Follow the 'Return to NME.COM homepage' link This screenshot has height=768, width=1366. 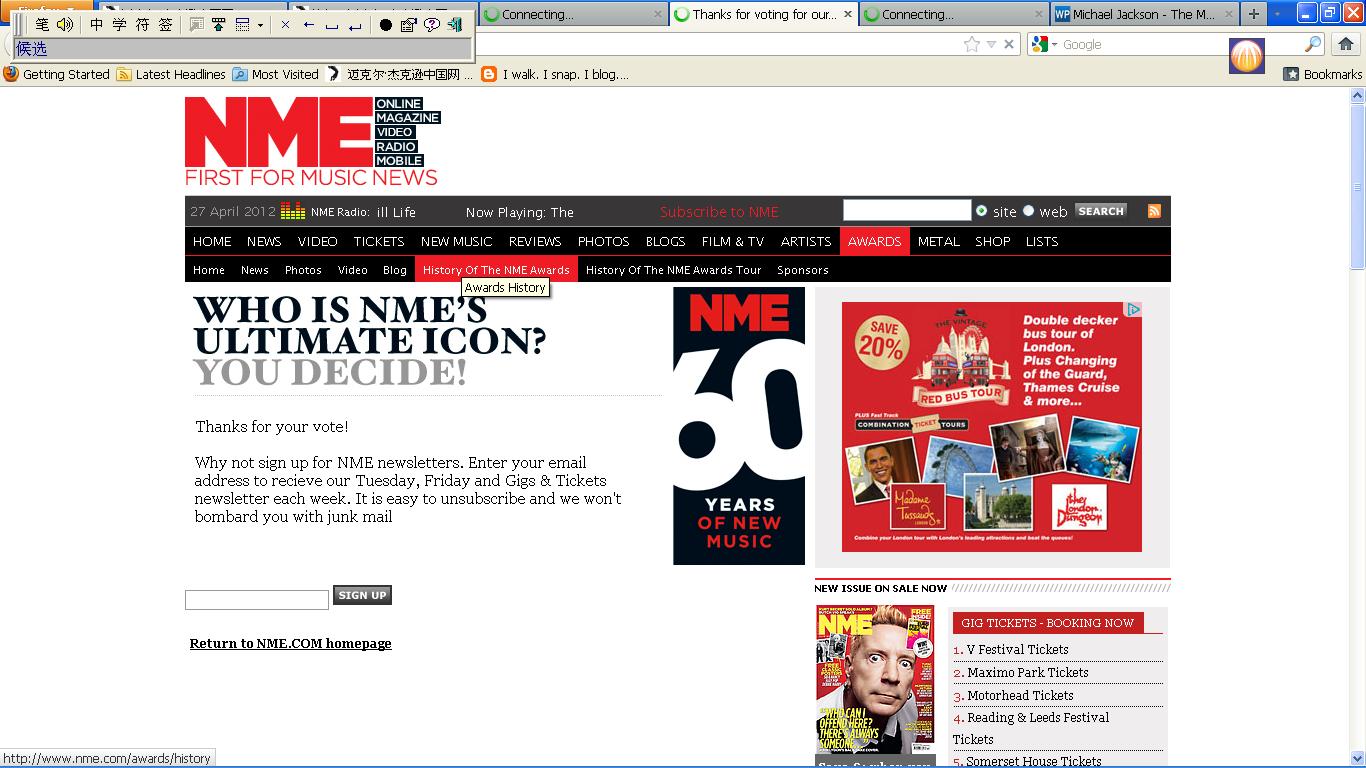(290, 643)
